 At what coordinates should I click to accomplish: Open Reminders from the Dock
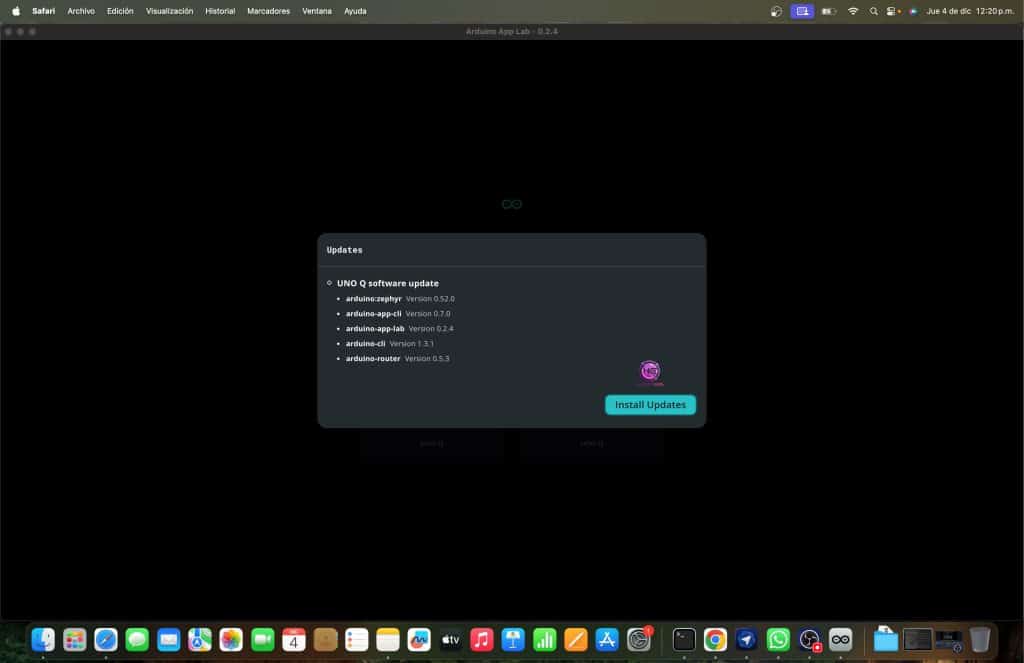coord(357,639)
